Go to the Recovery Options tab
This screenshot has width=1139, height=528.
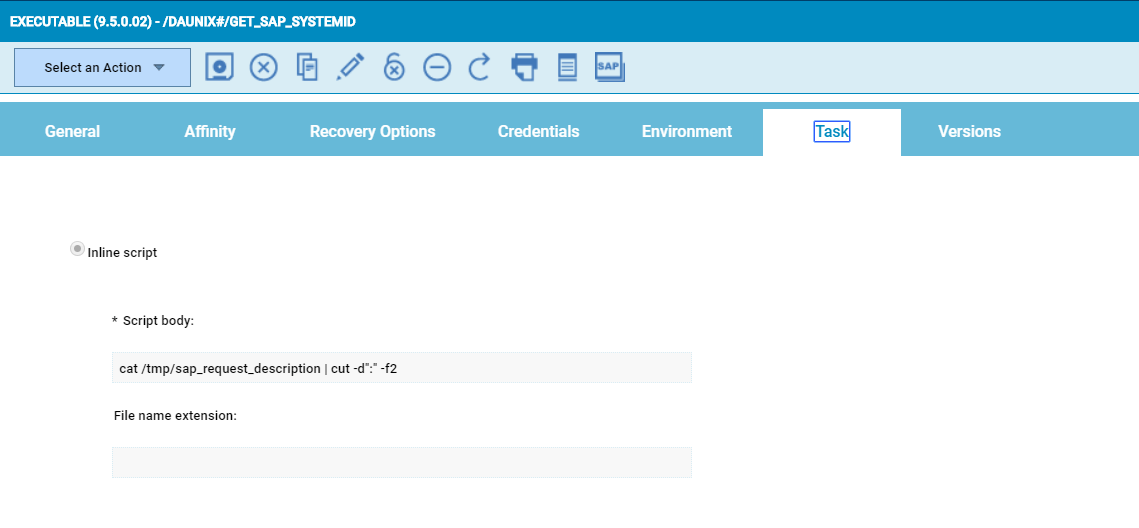coord(372,132)
